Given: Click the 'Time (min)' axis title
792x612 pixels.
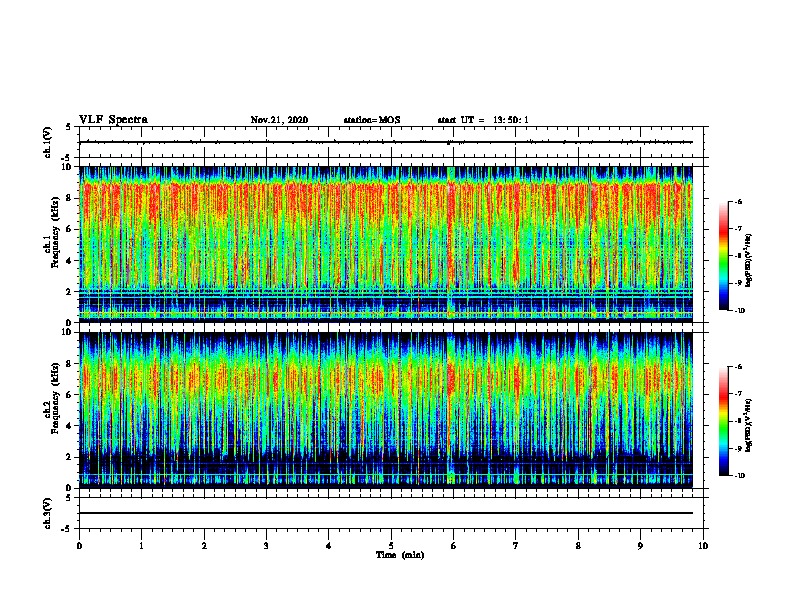Looking at the screenshot, I should pos(400,555).
